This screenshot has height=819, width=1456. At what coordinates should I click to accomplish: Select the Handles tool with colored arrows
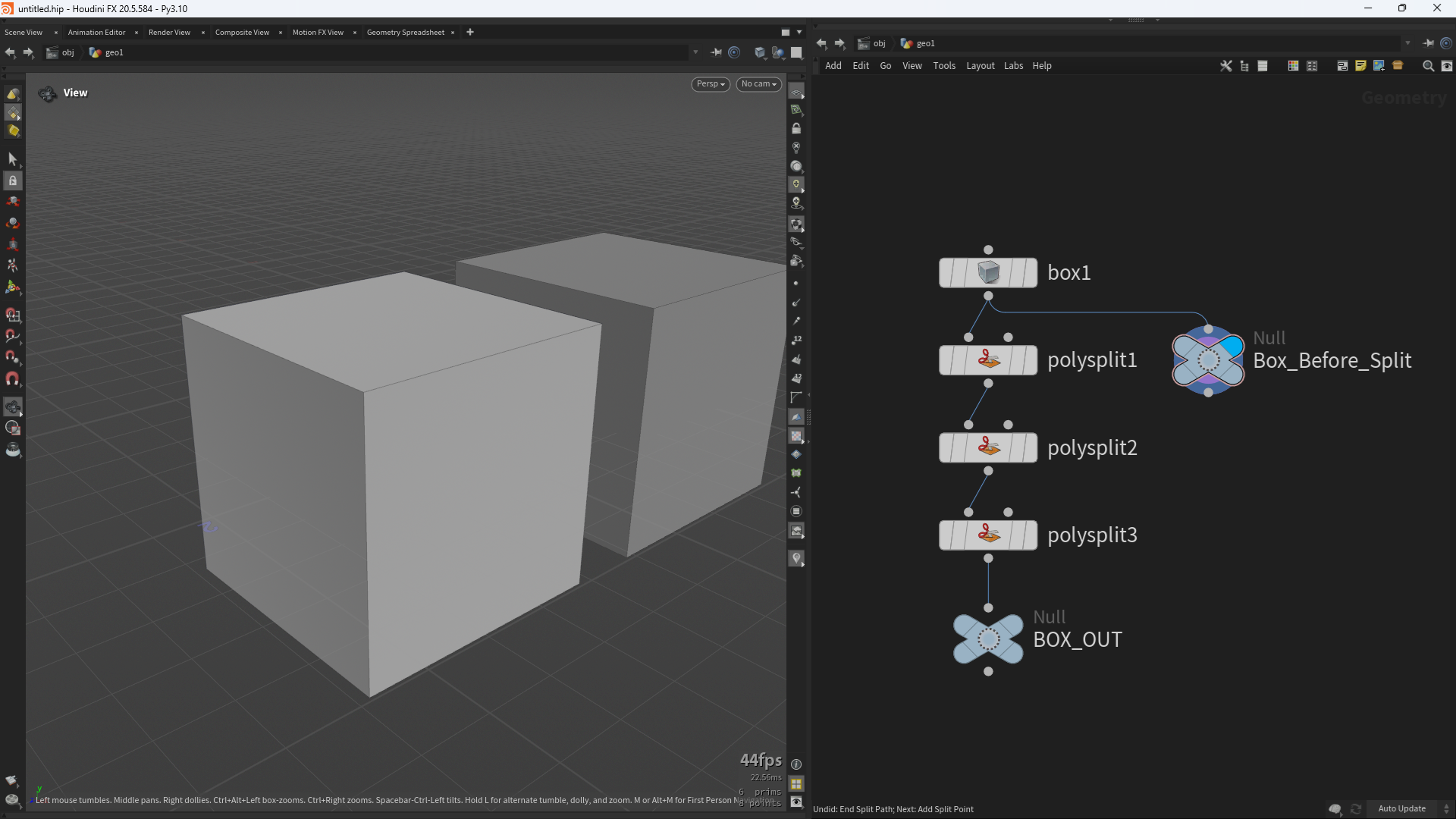click(13, 287)
